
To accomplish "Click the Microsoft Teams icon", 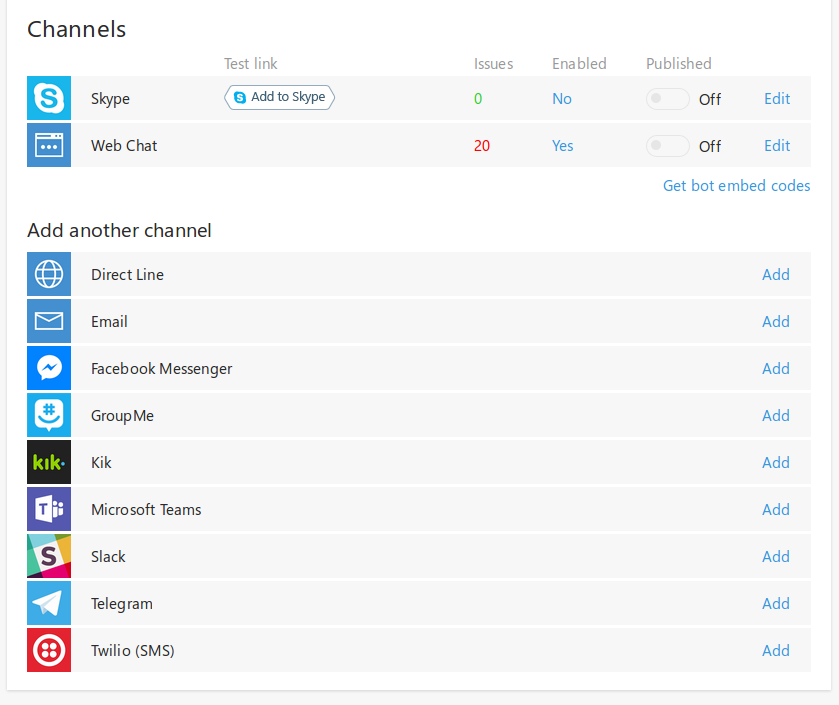I will point(48,509).
